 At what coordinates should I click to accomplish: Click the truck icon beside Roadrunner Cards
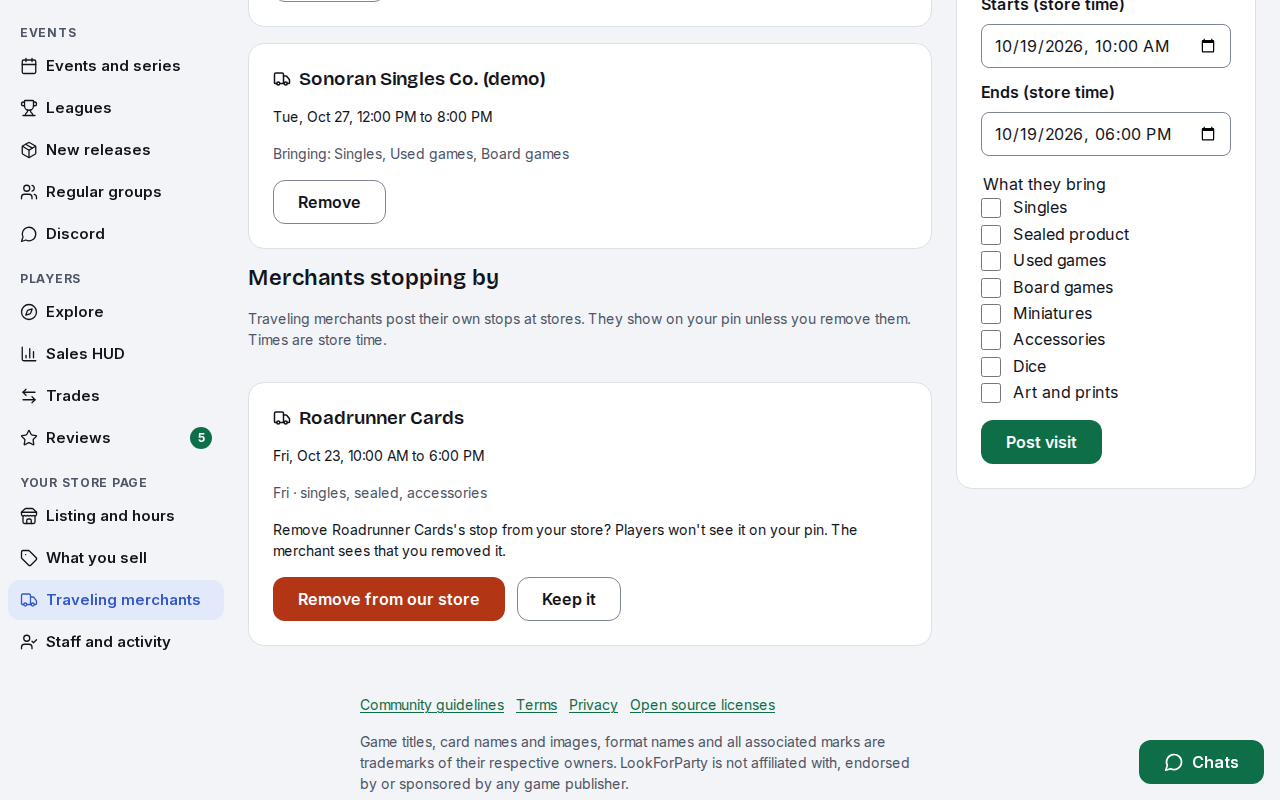point(282,418)
